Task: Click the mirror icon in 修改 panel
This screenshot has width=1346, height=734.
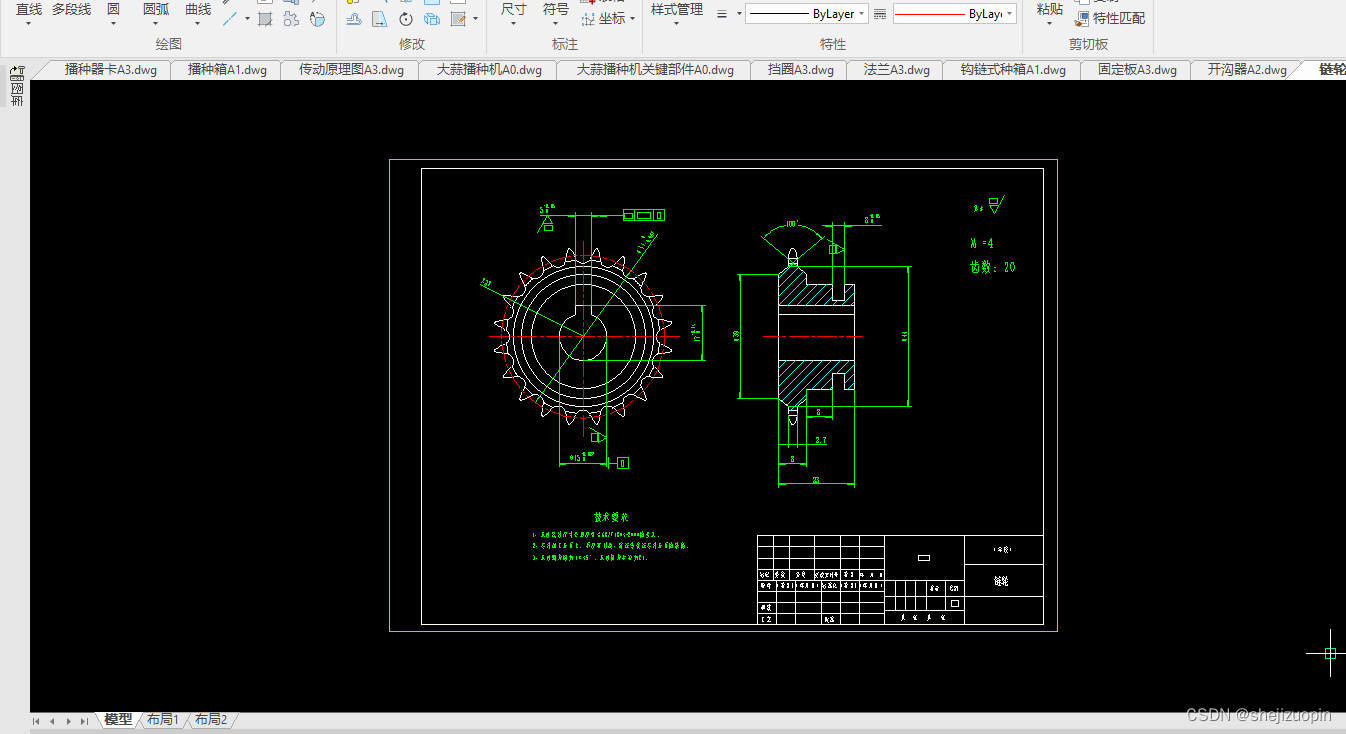Action: 379,19
